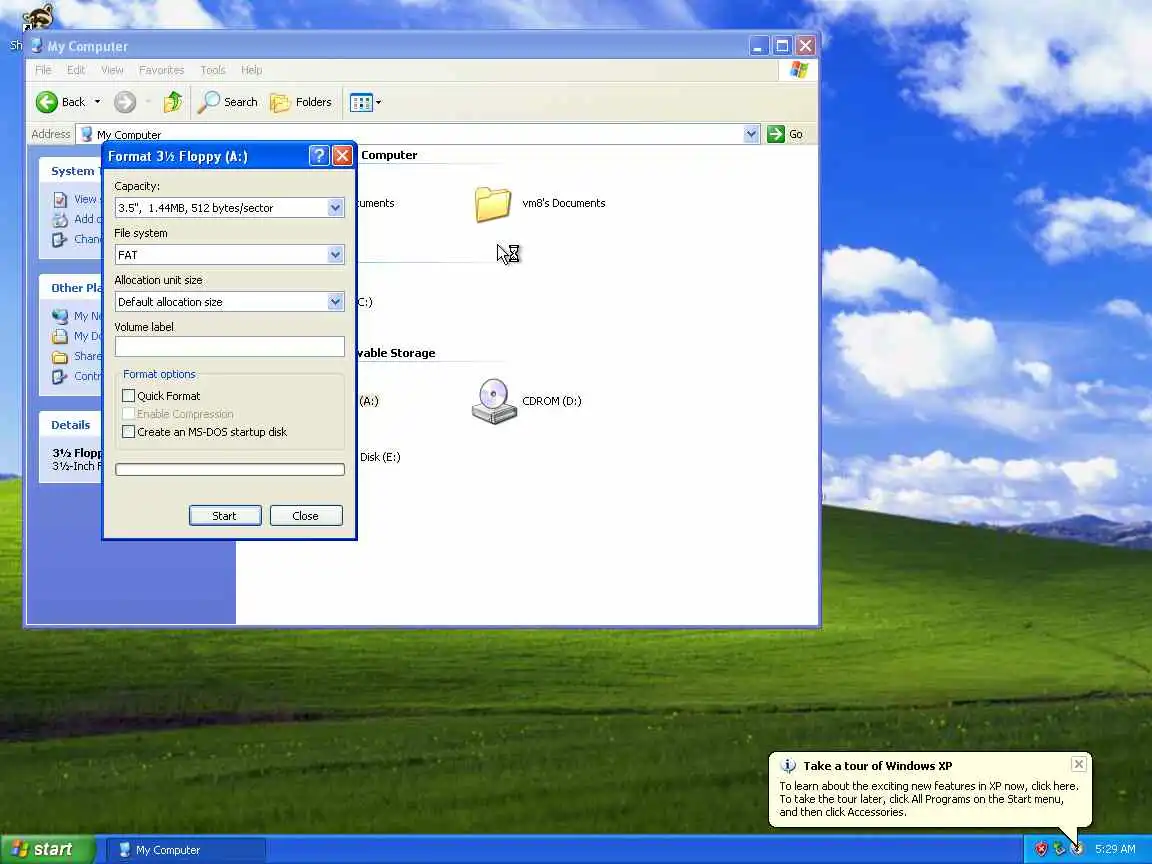Click the 5:29 AM system clock

(x=1115, y=849)
